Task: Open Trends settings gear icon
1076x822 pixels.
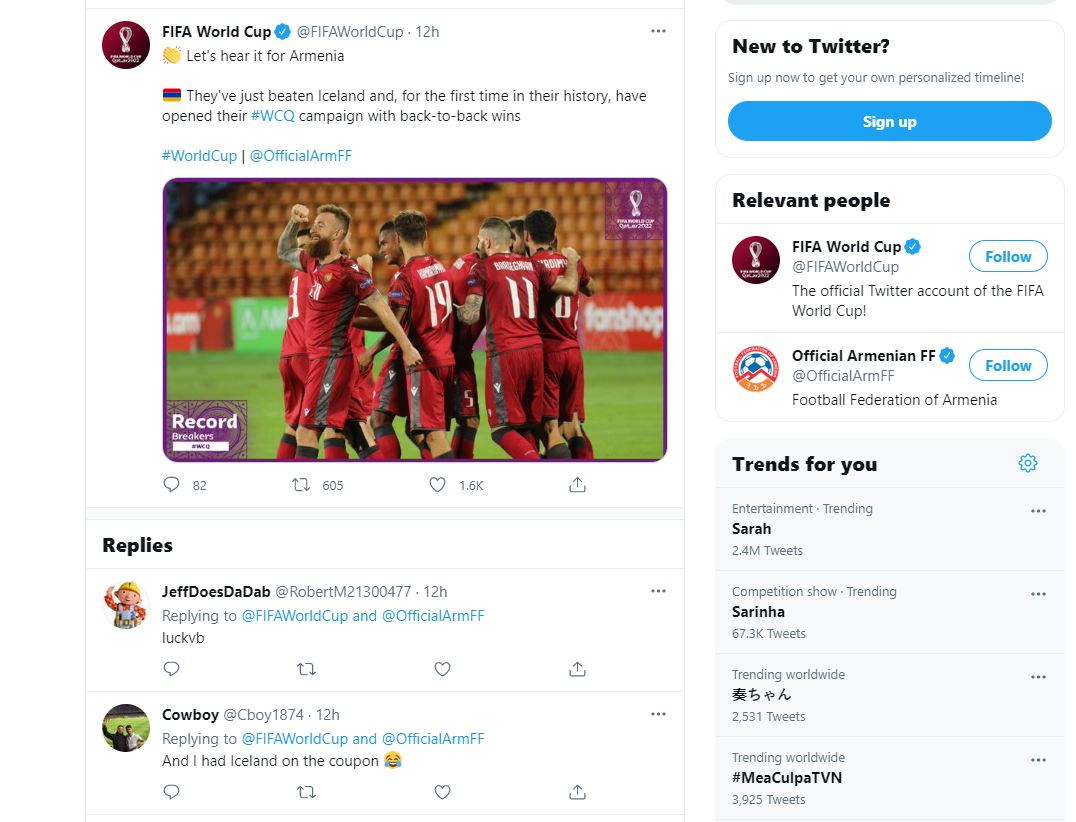Action: tap(1027, 463)
